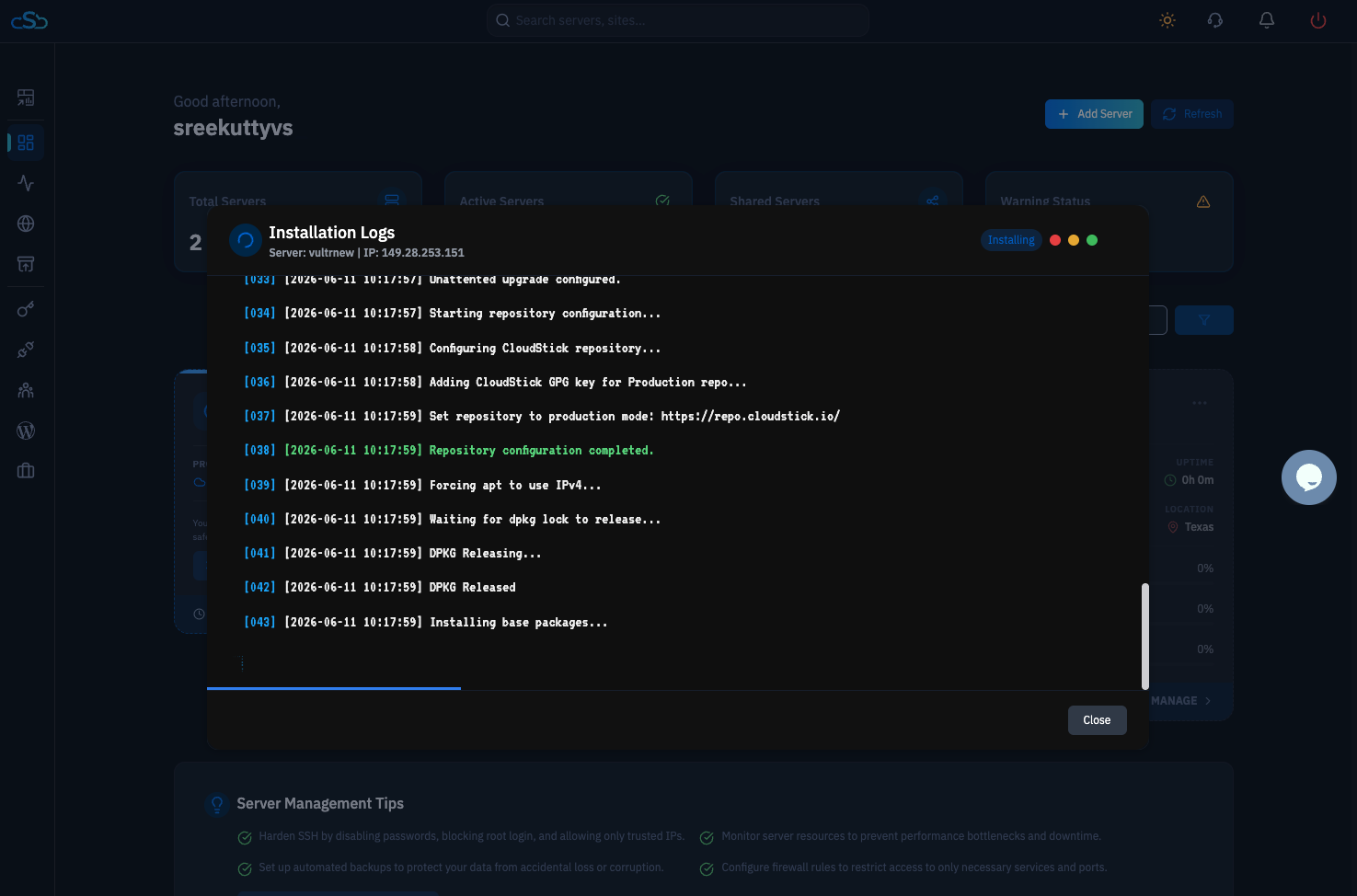Click the Warning Status triangle icon
Viewport: 1357px width, 896px height.
pos(1203,201)
